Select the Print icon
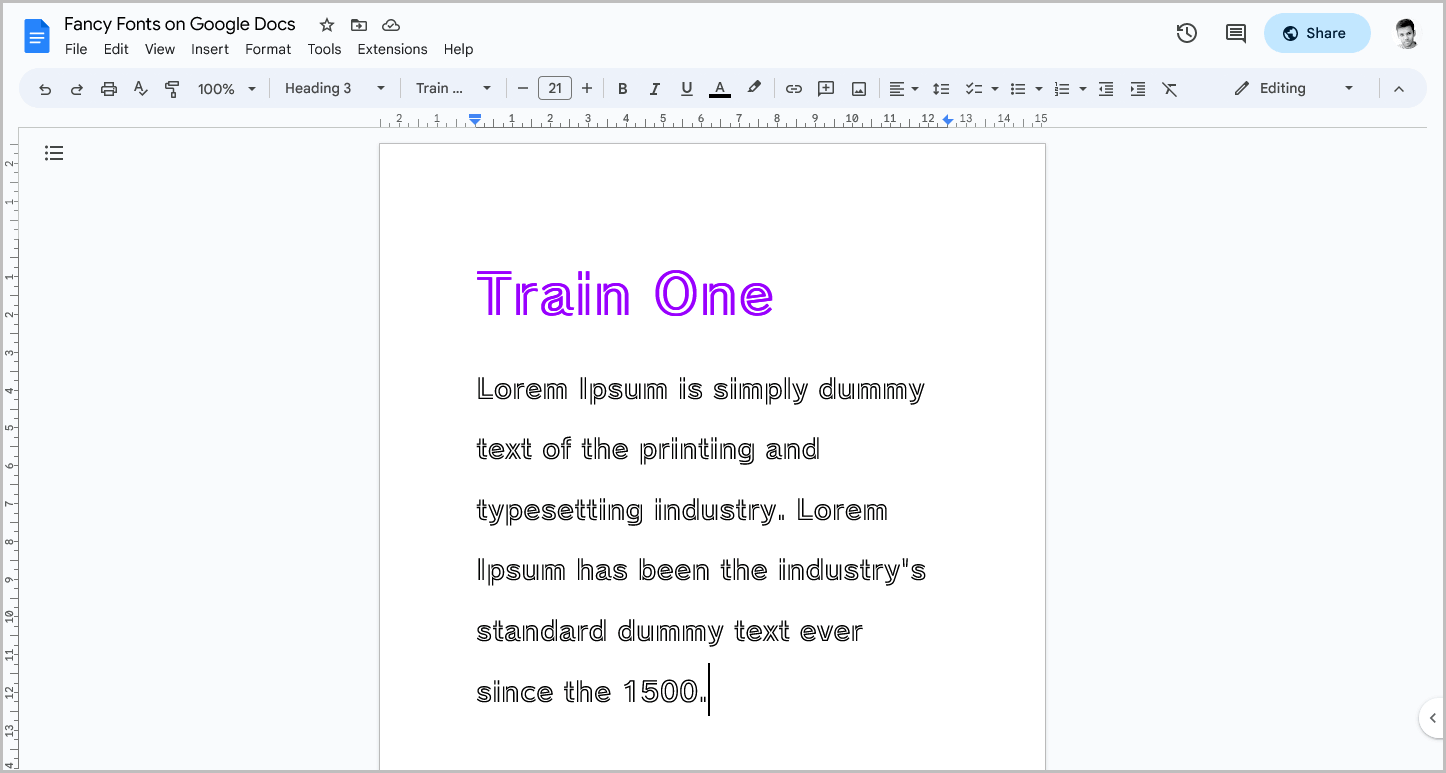Viewport: 1446px width, 773px height. [x=108, y=88]
